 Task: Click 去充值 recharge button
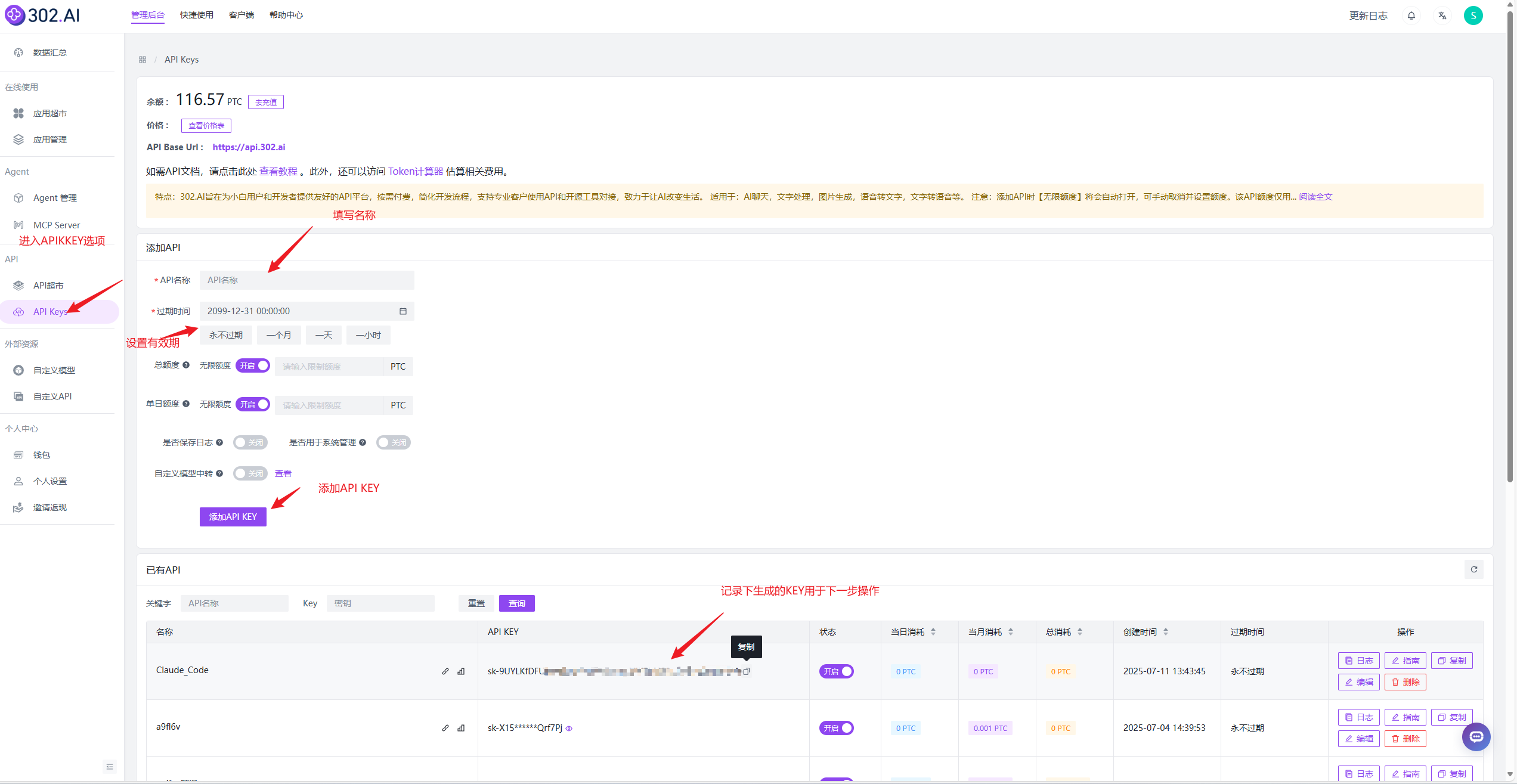pos(266,102)
